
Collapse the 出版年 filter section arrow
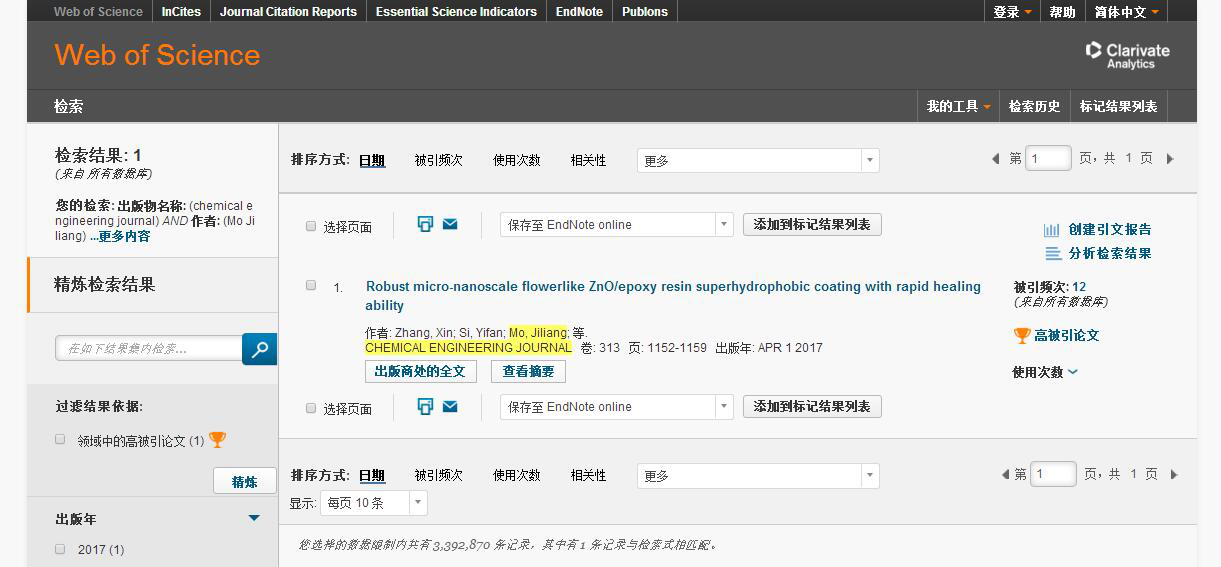coord(254,518)
